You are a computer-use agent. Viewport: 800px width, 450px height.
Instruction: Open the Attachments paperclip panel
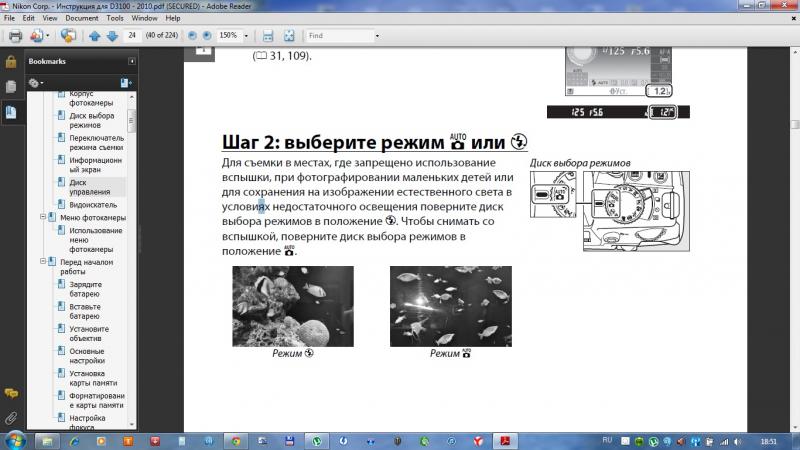click(x=11, y=418)
